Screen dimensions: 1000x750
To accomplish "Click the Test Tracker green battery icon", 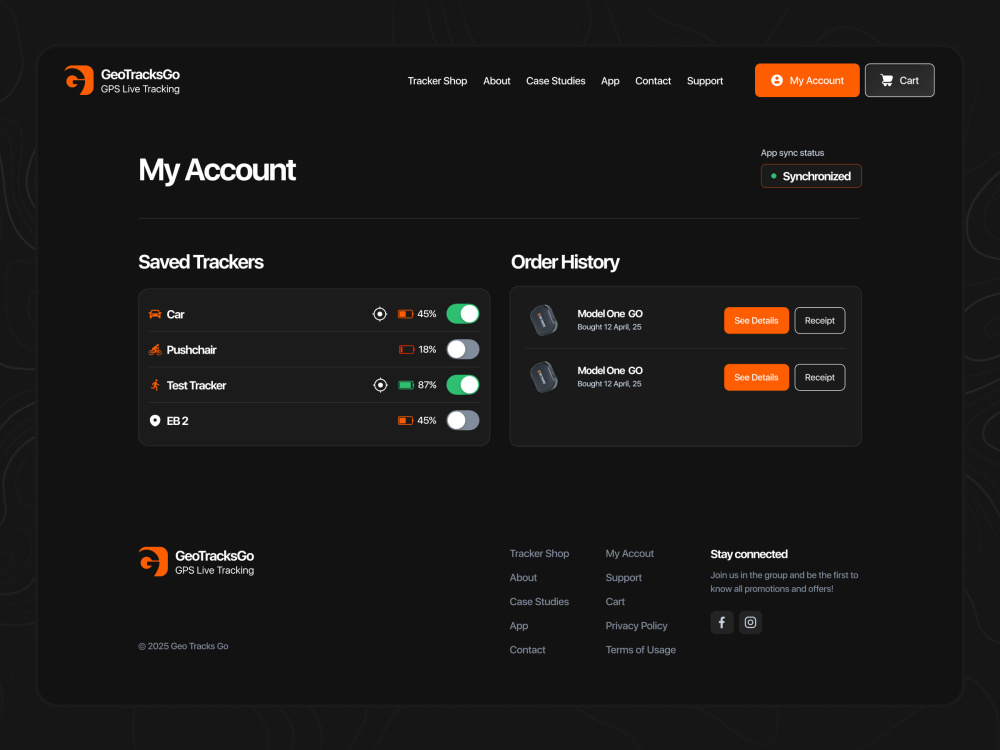I will tap(406, 385).
